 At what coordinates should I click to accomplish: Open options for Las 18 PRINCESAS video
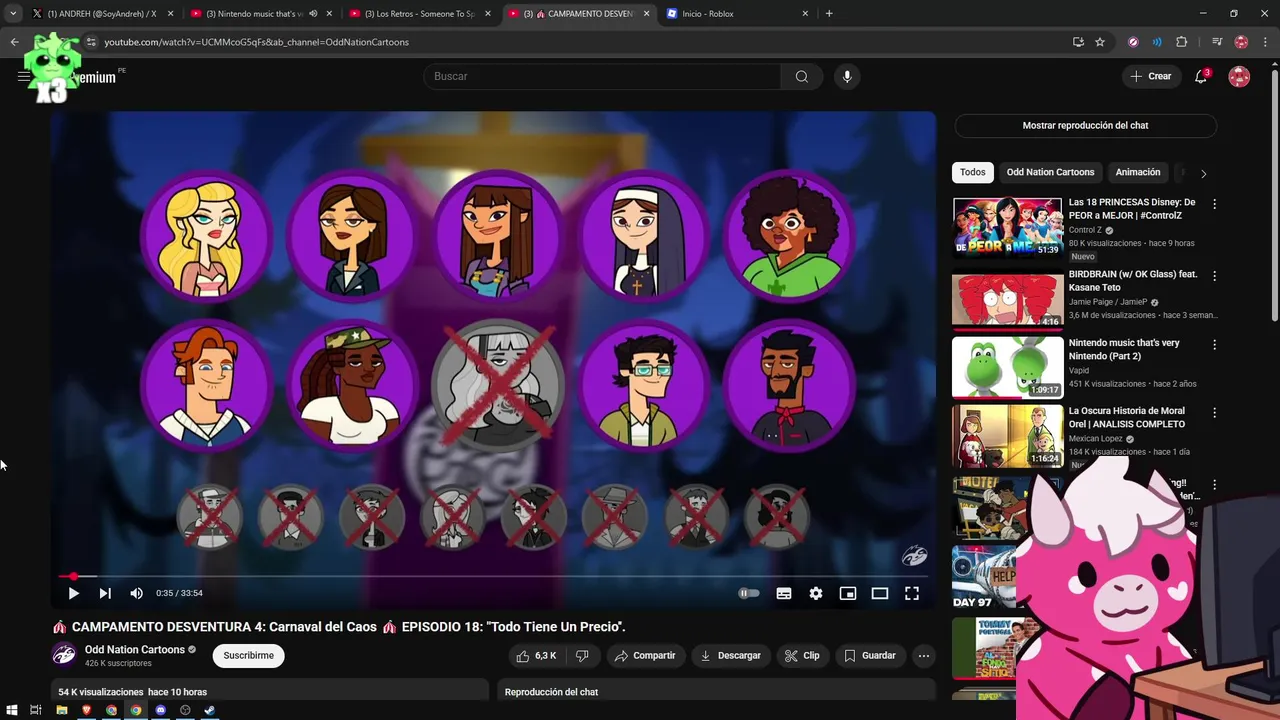coord(1215,204)
